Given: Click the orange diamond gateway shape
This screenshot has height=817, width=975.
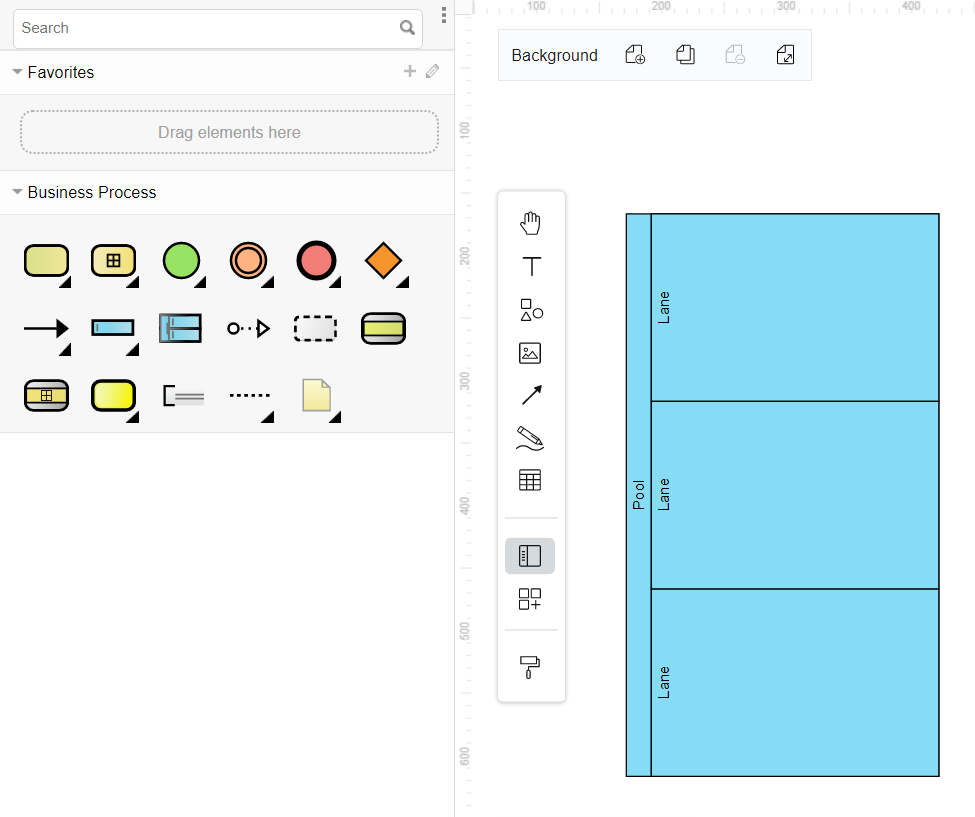Looking at the screenshot, I should [383, 261].
